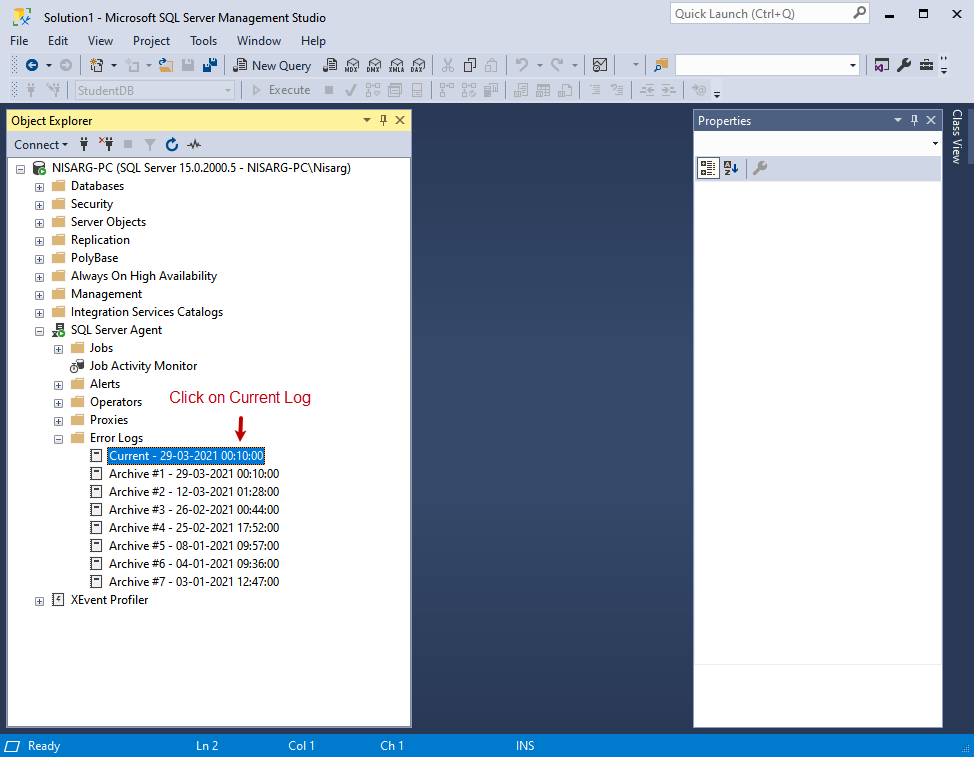Click the MDX query icon

point(352,65)
